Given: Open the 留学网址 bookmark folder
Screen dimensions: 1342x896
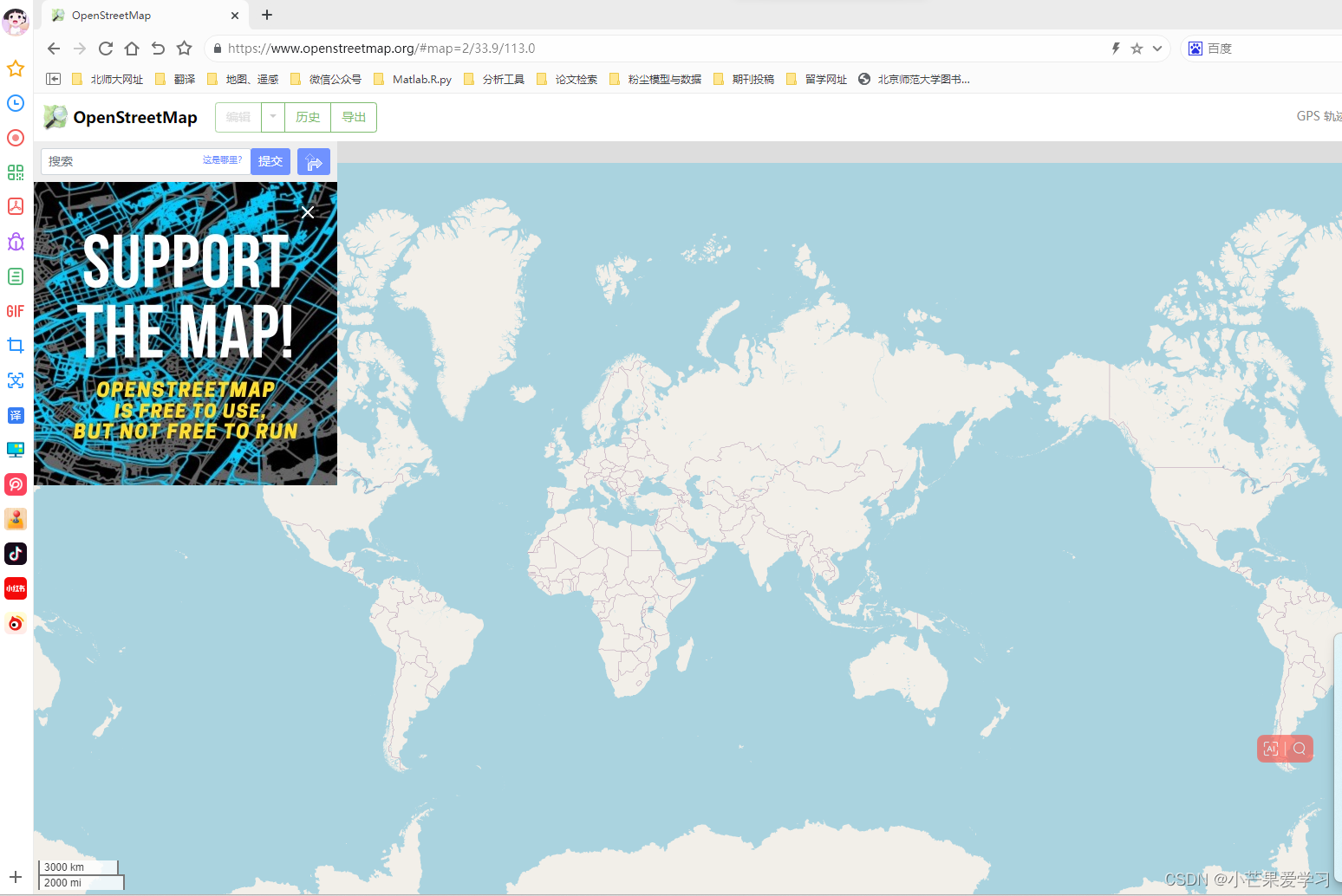Looking at the screenshot, I should (817, 79).
